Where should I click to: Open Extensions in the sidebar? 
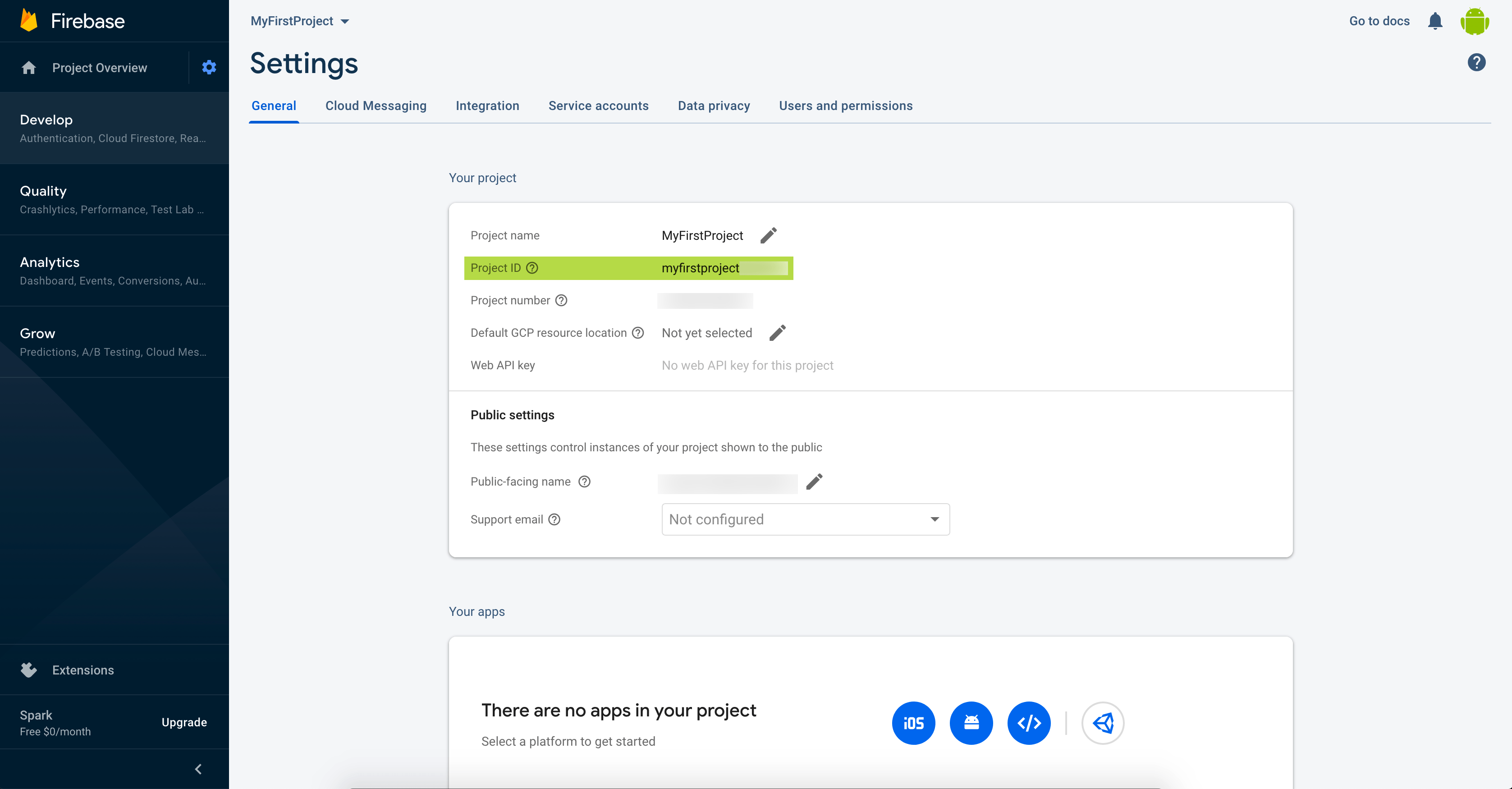pos(83,670)
